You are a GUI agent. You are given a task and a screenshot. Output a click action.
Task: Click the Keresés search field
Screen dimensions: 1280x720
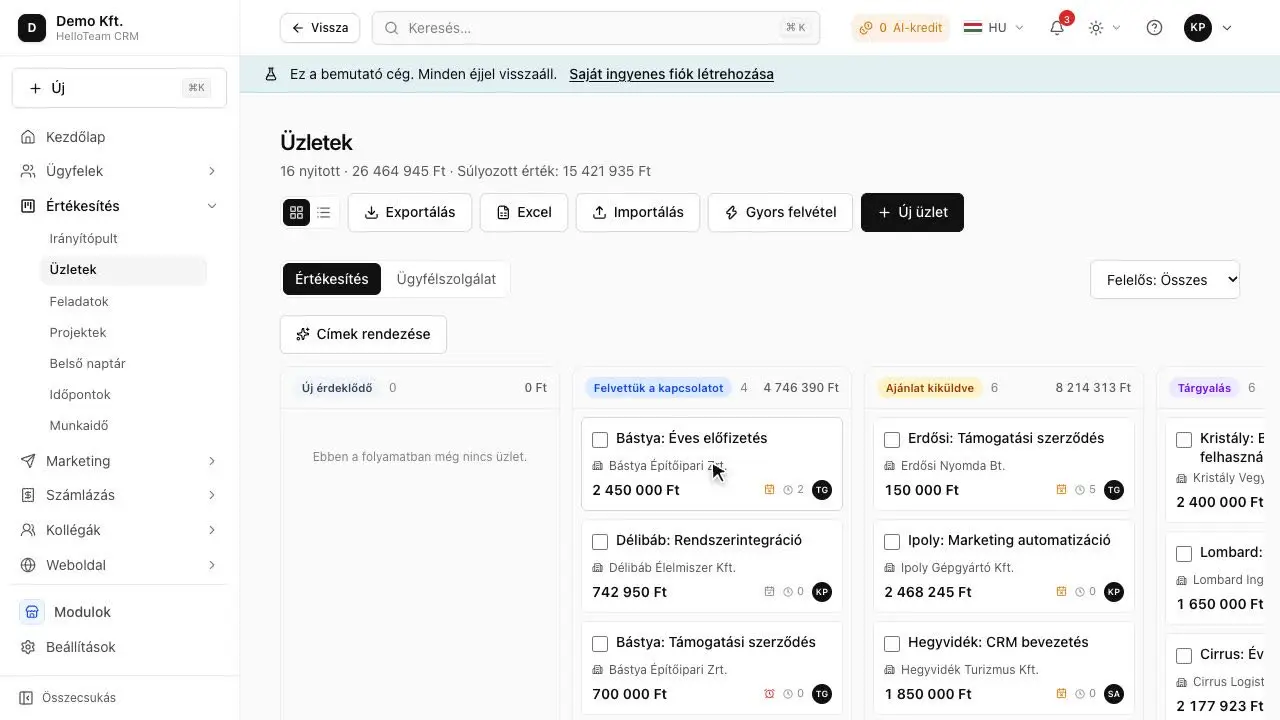click(x=596, y=28)
